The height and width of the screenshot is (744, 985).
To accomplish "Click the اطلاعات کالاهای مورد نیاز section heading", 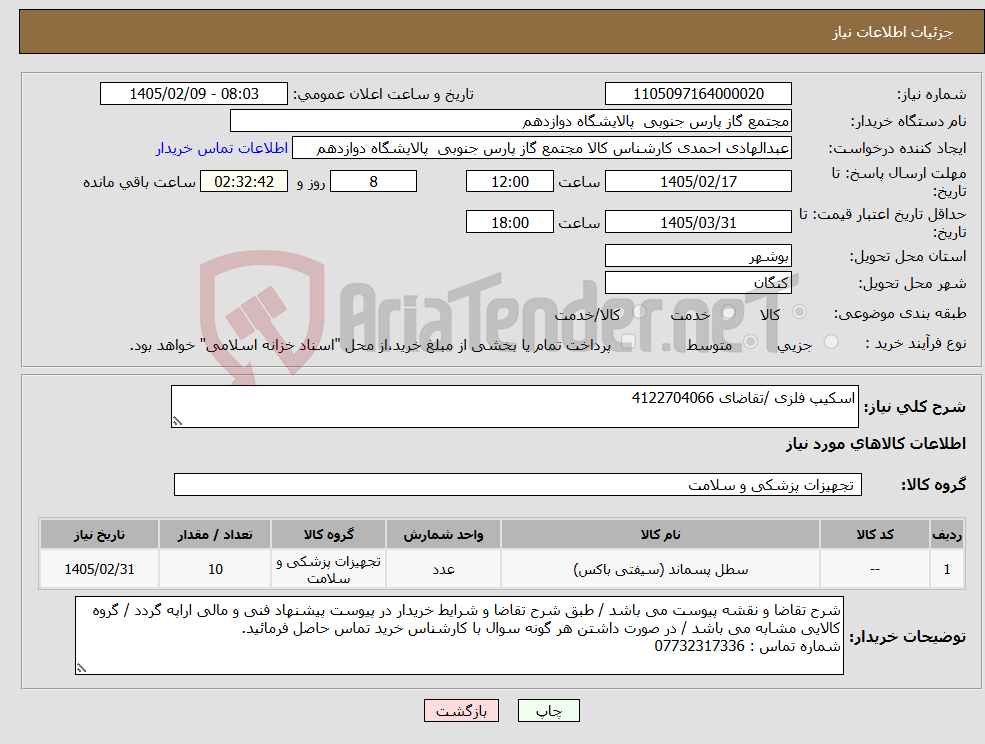I will pyautogui.click(x=876, y=444).
